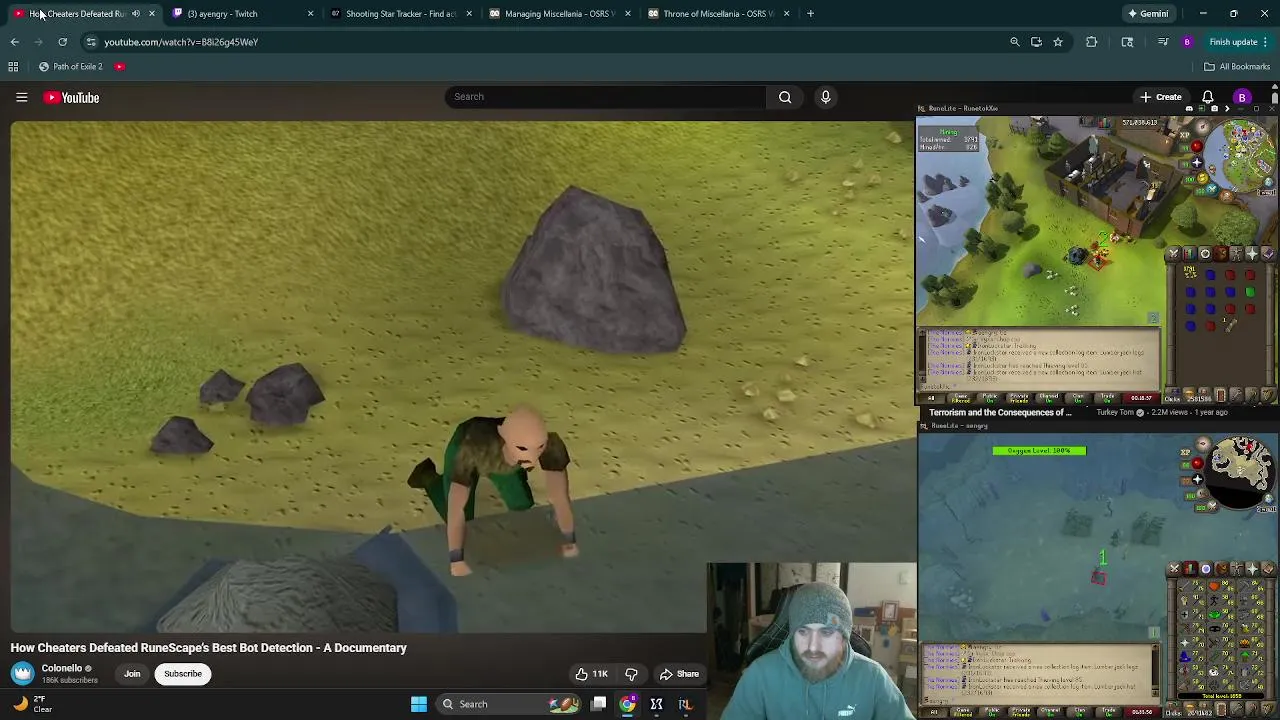Viewport: 1280px width, 720px height.
Task: Bookmark this page with the star
Action: (x=1058, y=42)
